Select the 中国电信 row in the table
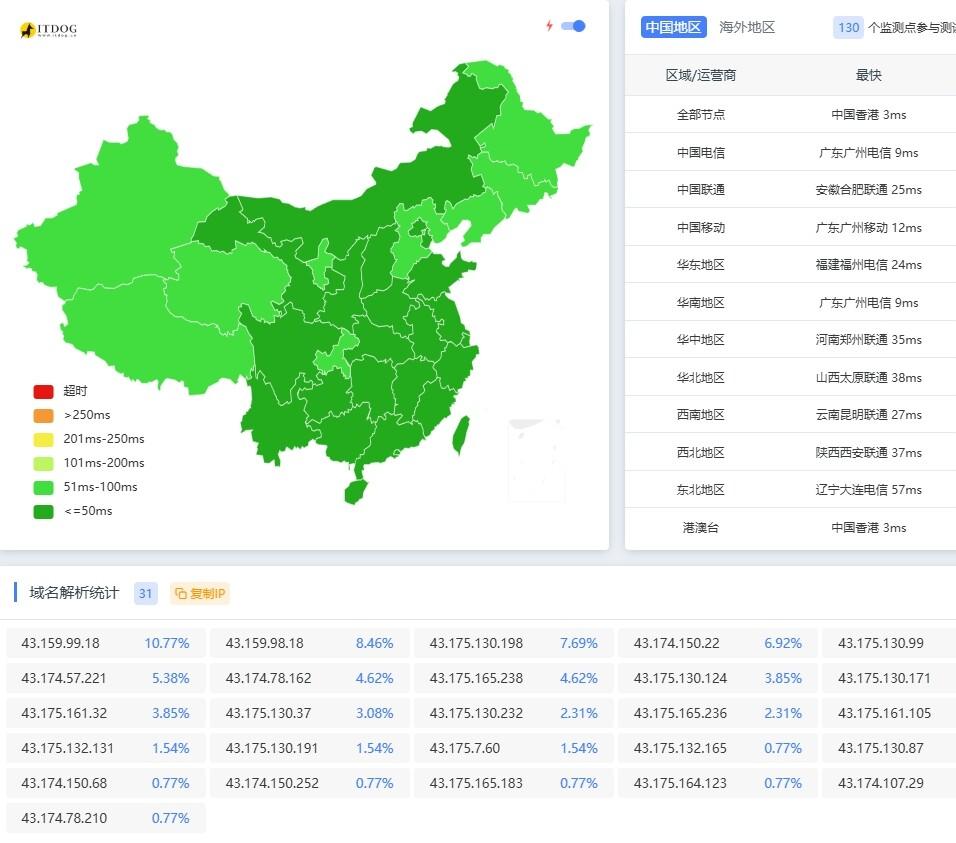The image size is (956, 843). pos(701,151)
